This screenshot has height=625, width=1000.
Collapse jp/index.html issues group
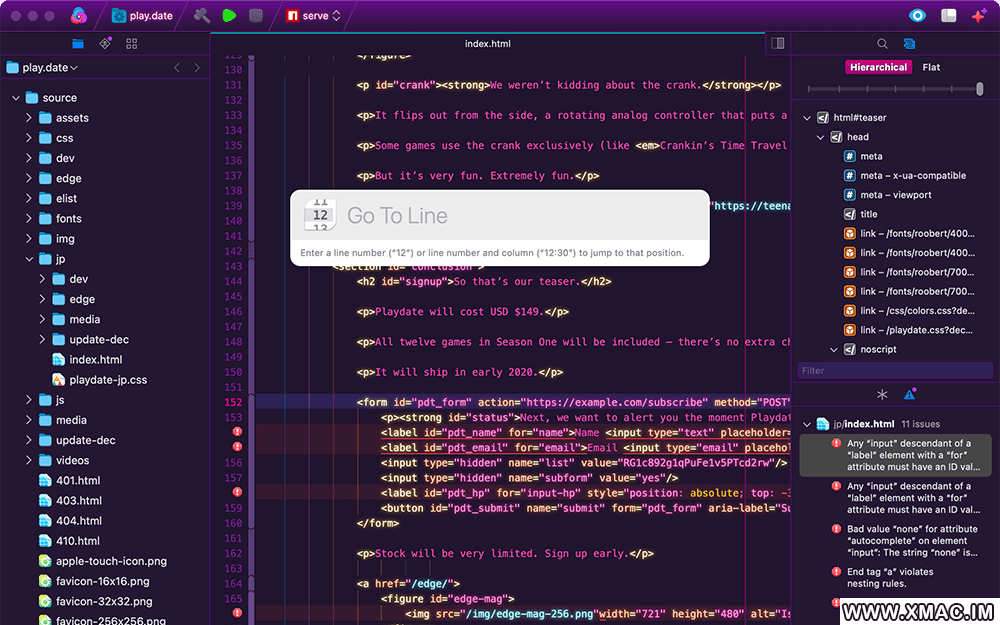(807, 424)
